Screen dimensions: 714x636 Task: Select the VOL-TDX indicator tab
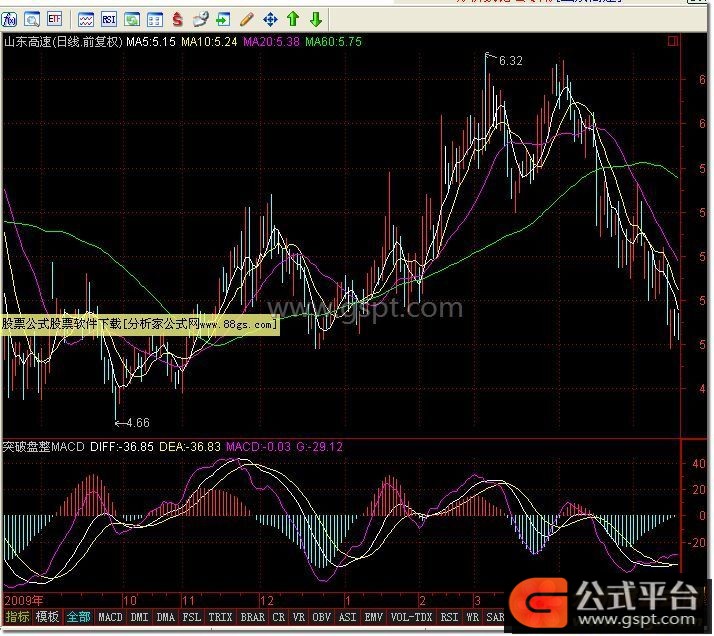[412, 617]
